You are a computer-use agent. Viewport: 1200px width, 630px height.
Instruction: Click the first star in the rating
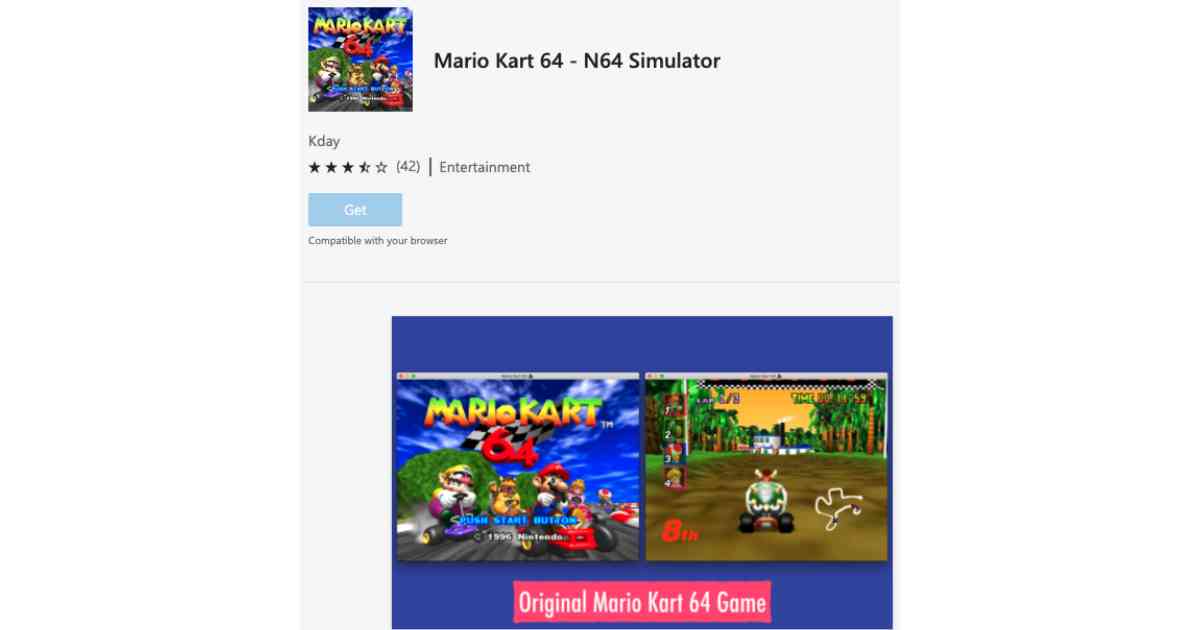coord(315,167)
